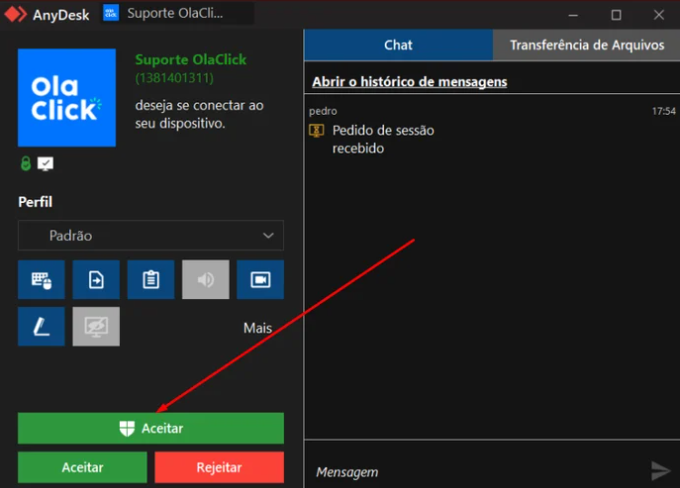
Task: Click the 17:54 message timestamp
Action: 664,111
